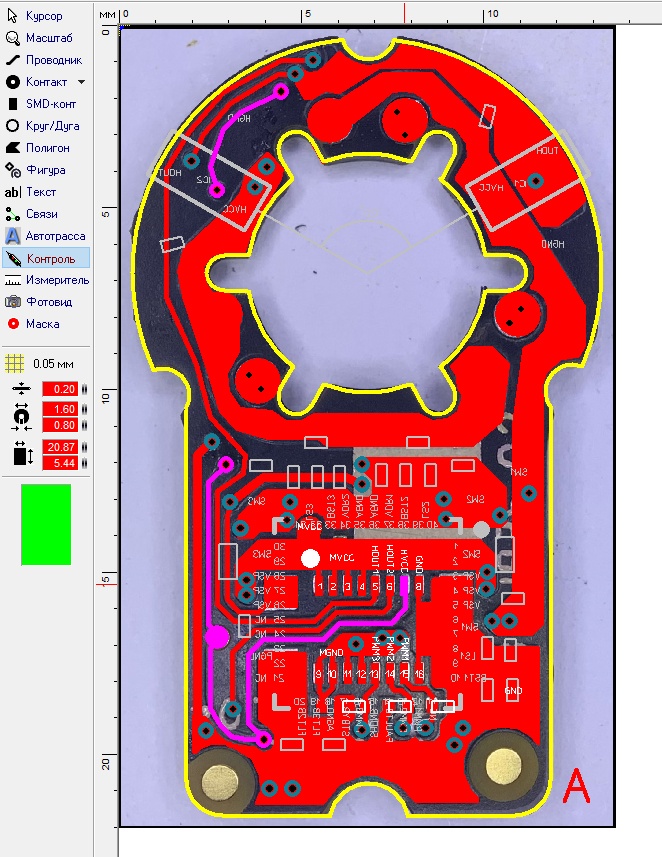The image size is (662, 857).
Task: Adjust stepper next to 20.87 value
Action: [84, 447]
